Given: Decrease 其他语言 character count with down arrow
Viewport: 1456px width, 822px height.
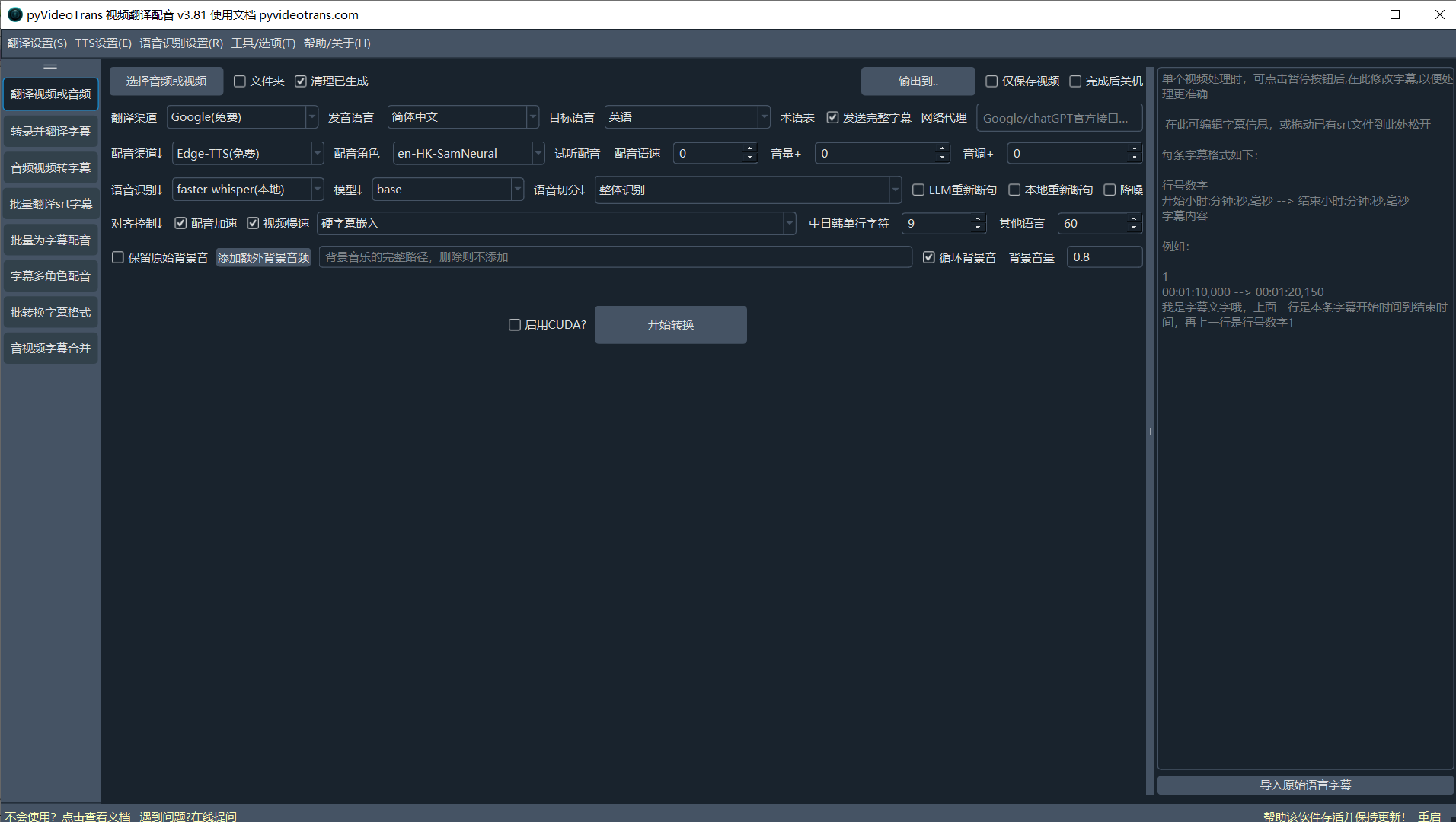Looking at the screenshot, I should 1134,228.
